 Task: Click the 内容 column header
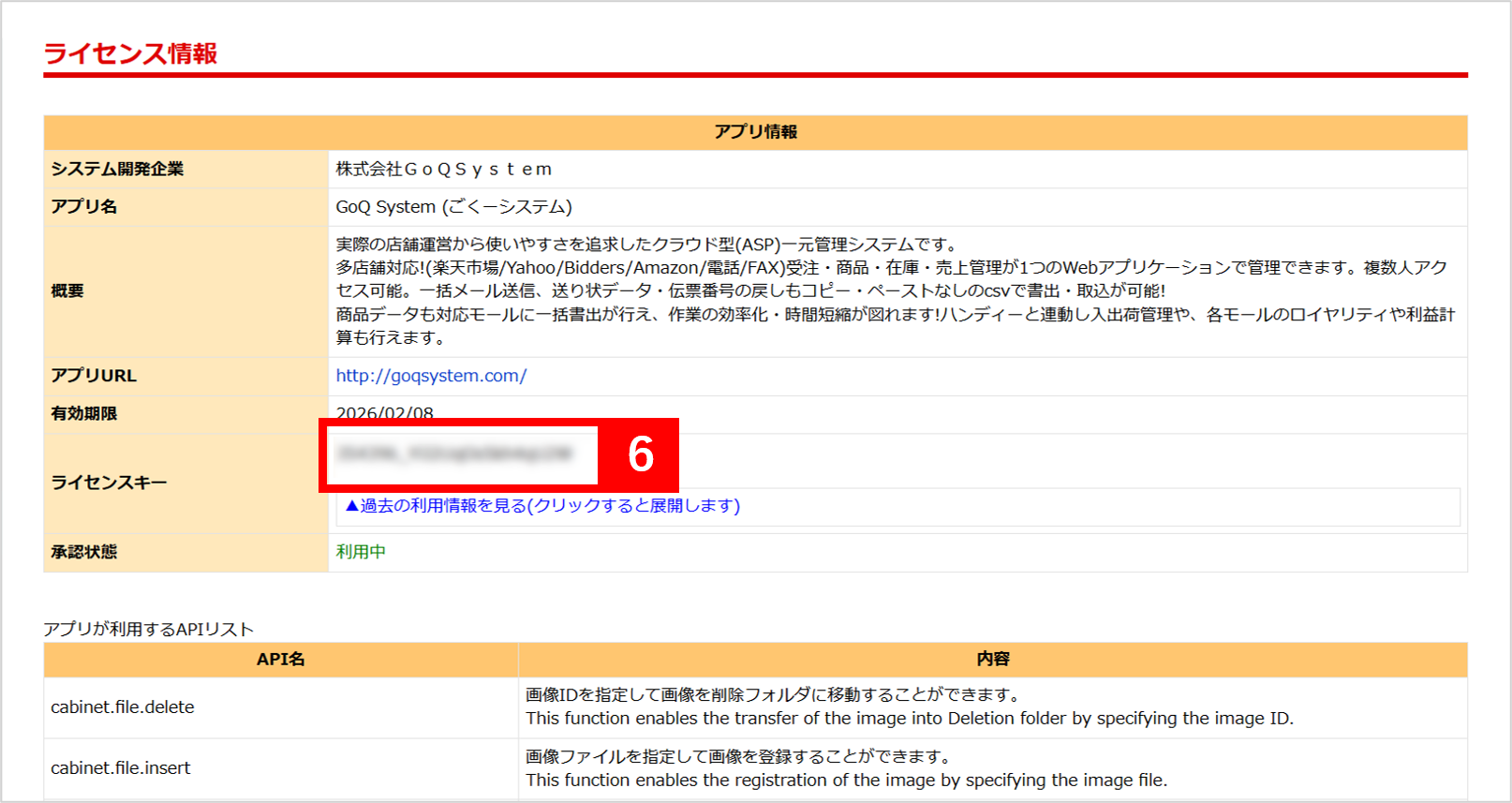click(992, 660)
